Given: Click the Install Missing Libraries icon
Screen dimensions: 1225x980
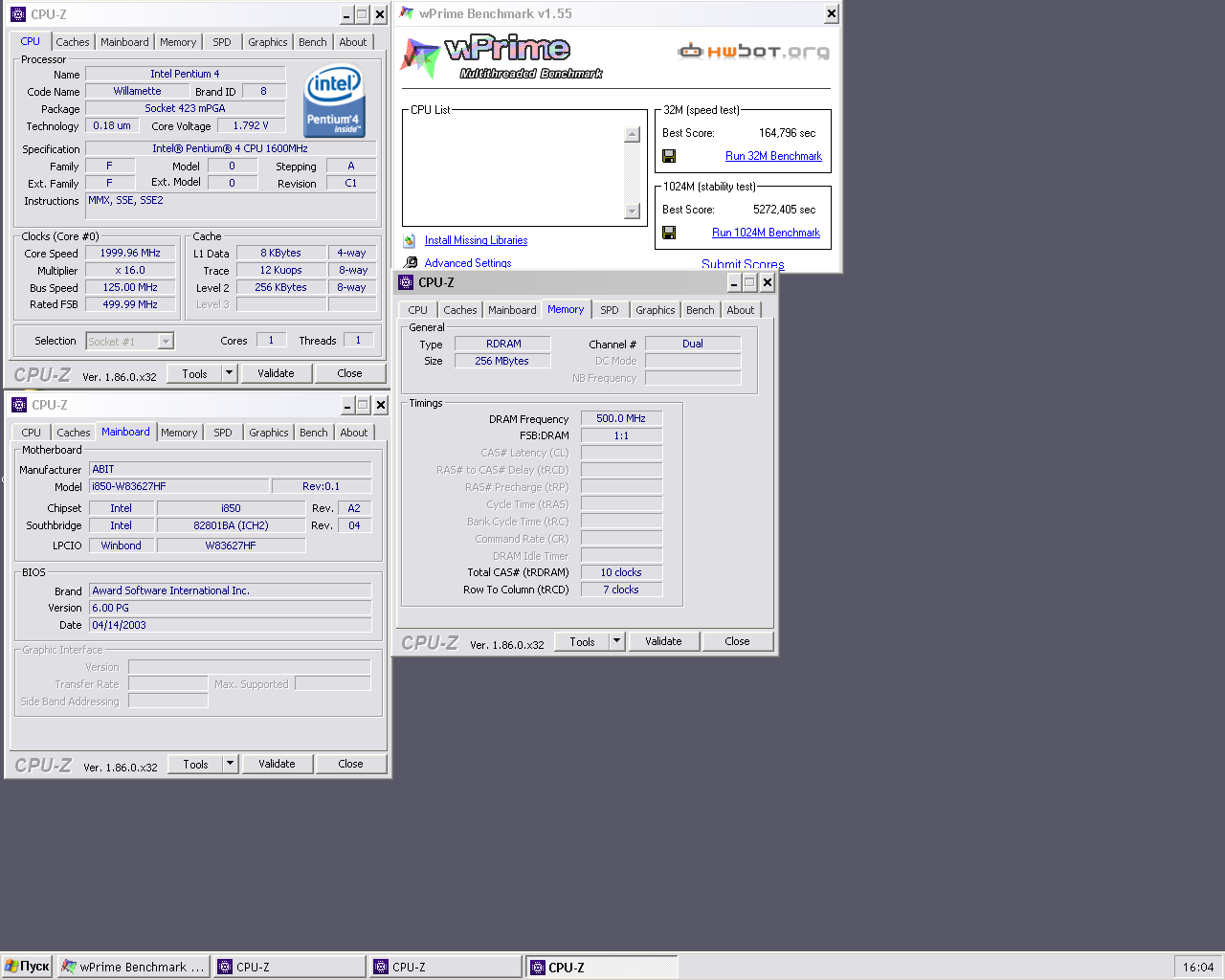Looking at the screenshot, I should pyautogui.click(x=410, y=240).
